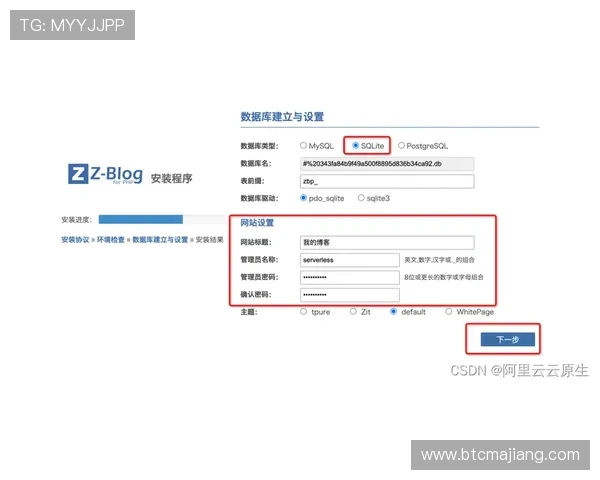Viewport: 600px width, 480px height.
Task: Click the Z-Blog logo icon
Action: point(78,174)
